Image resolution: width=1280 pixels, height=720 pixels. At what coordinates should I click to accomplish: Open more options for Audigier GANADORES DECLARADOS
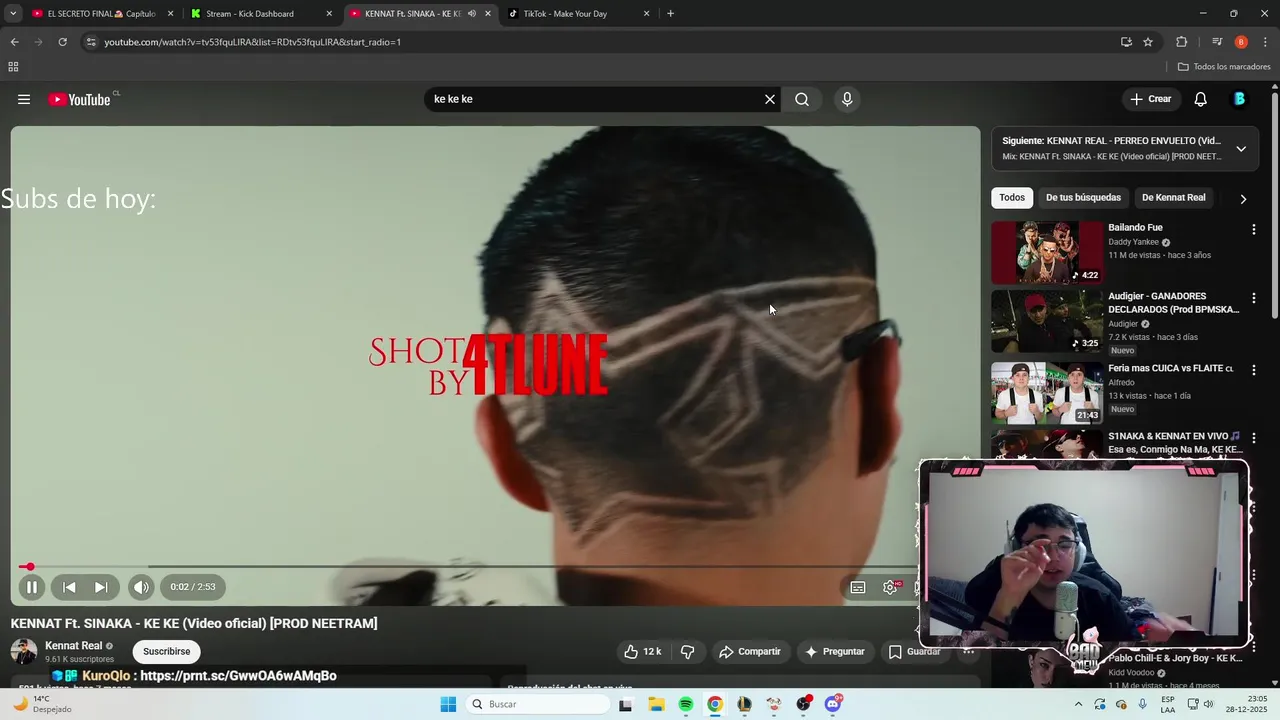tap(1254, 298)
